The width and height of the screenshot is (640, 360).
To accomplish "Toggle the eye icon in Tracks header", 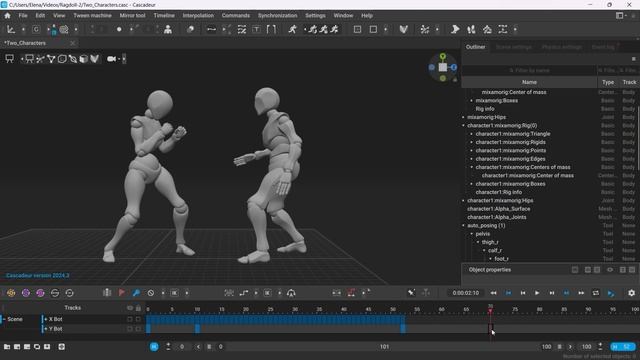I will 130,308.
